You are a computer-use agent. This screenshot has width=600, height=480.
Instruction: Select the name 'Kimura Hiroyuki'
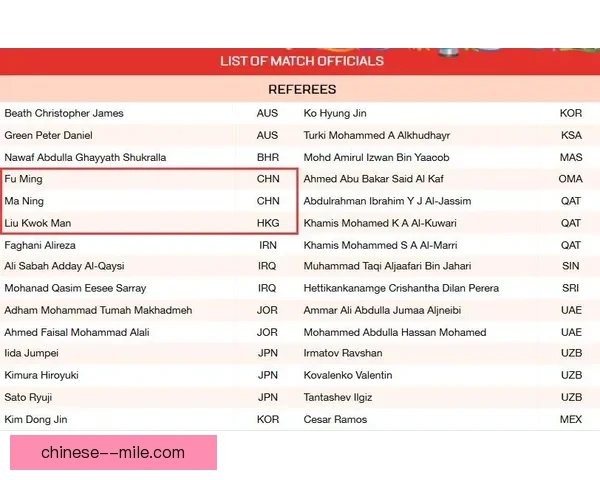point(41,375)
